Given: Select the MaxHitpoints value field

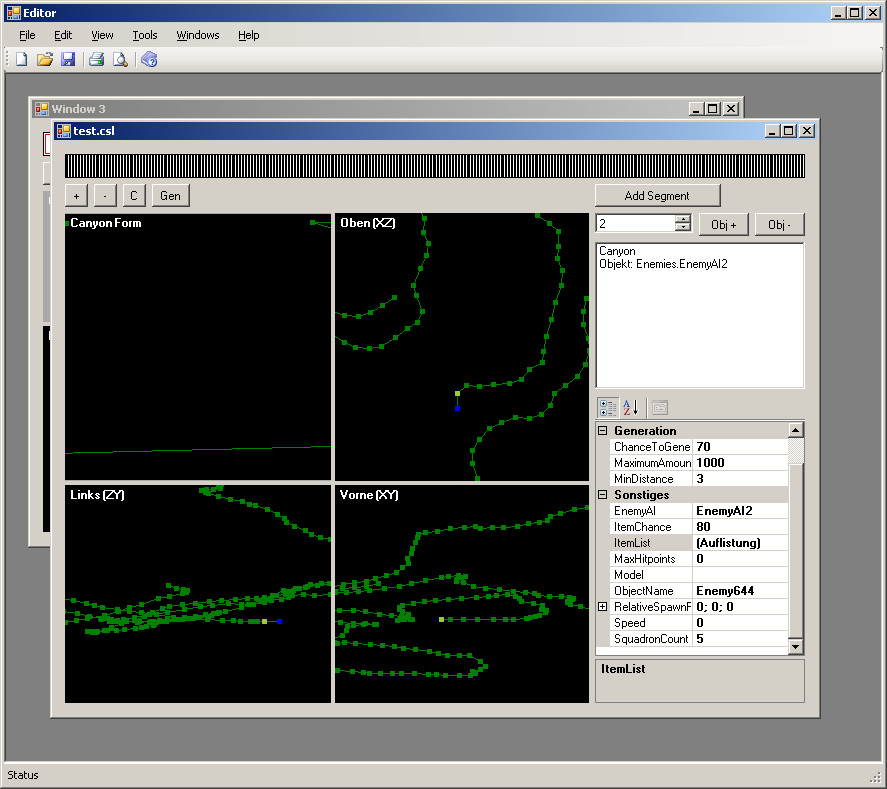Looking at the screenshot, I should point(740,559).
